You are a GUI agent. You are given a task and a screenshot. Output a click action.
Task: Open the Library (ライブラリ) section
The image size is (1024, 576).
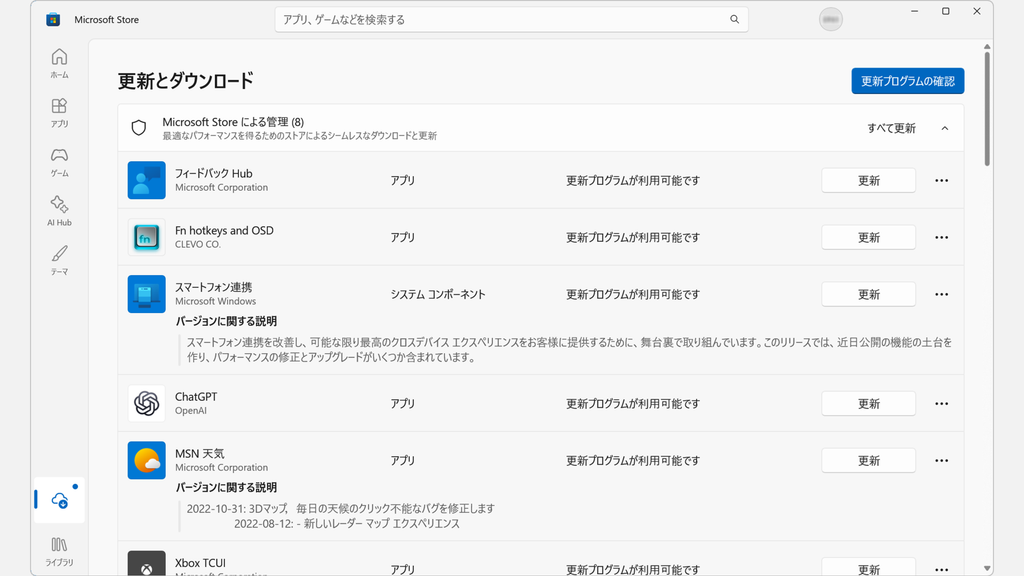coord(59,551)
